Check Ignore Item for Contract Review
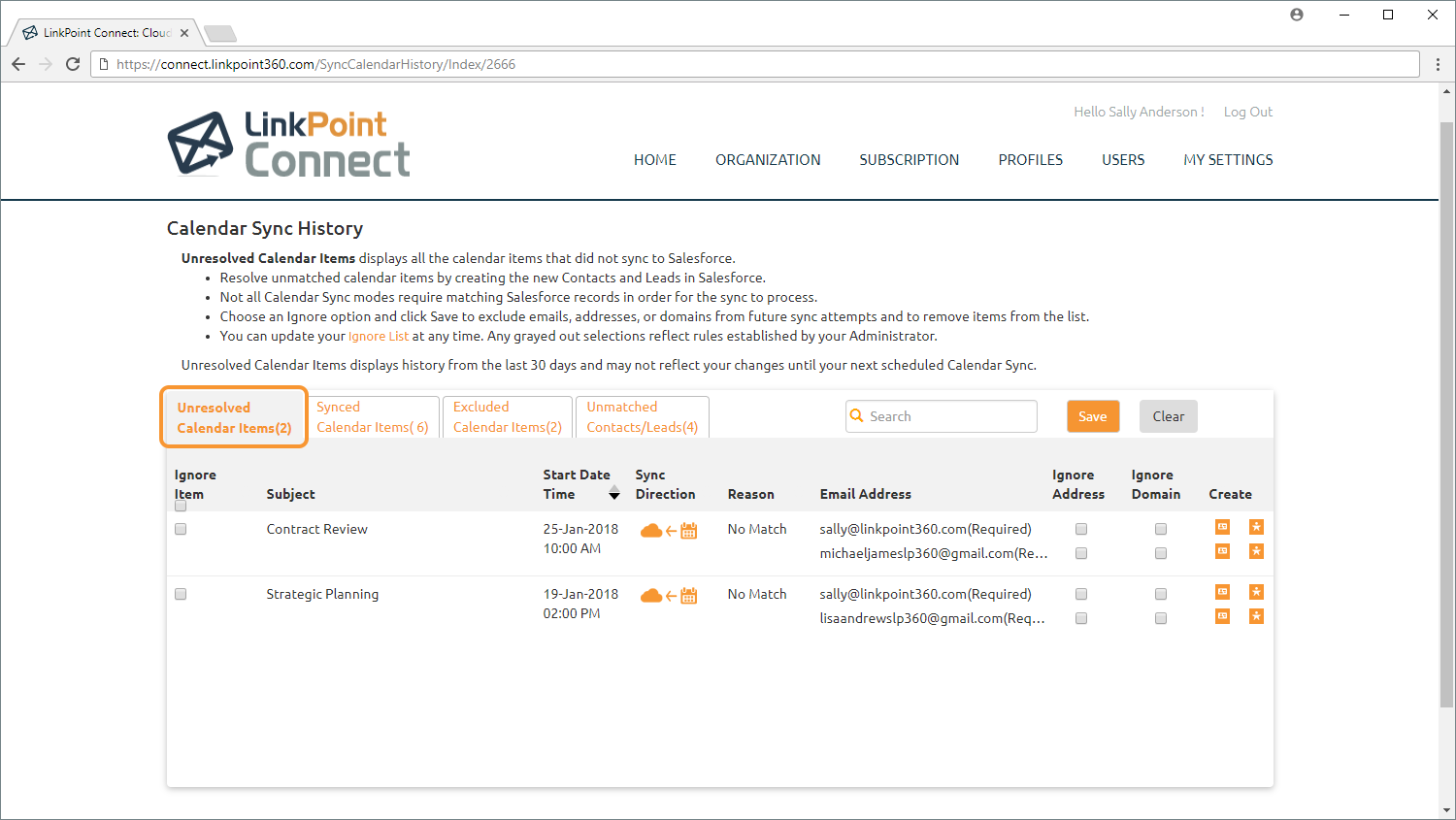Viewport: 1456px width, 820px height. click(181, 529)
